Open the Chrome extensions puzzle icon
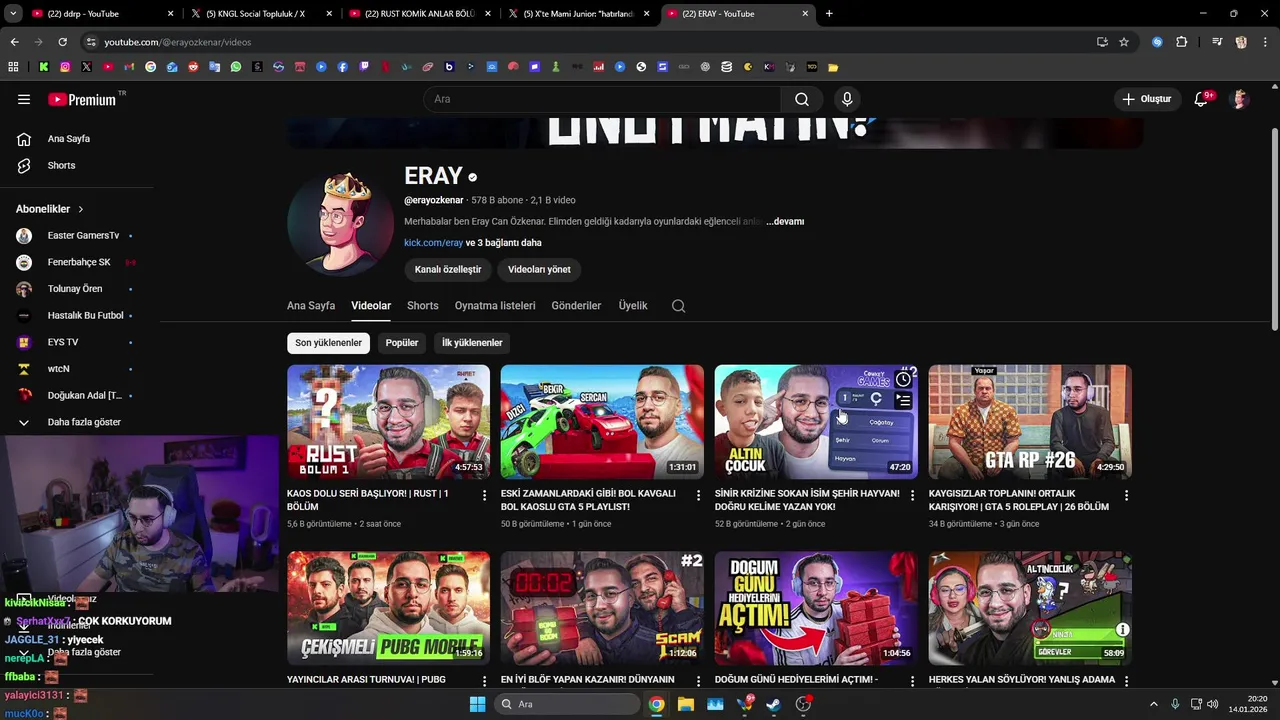Screen dimensions: 1280x720 point(1181,42)
